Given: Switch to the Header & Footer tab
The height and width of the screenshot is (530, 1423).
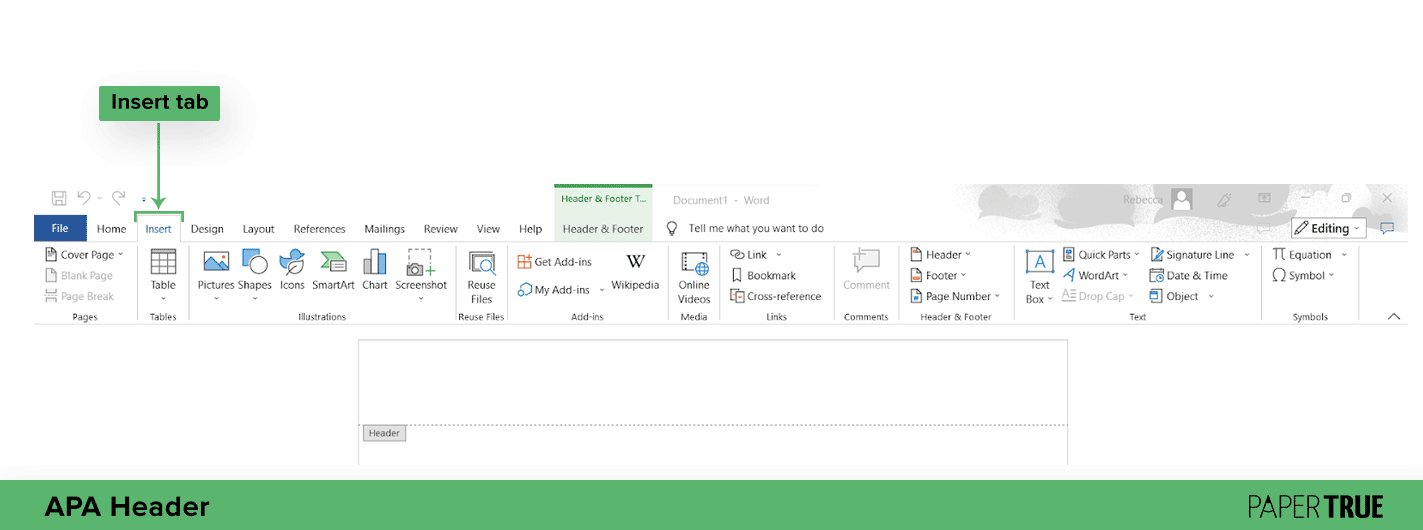Looking at the screenshot, I should [603, 229].
